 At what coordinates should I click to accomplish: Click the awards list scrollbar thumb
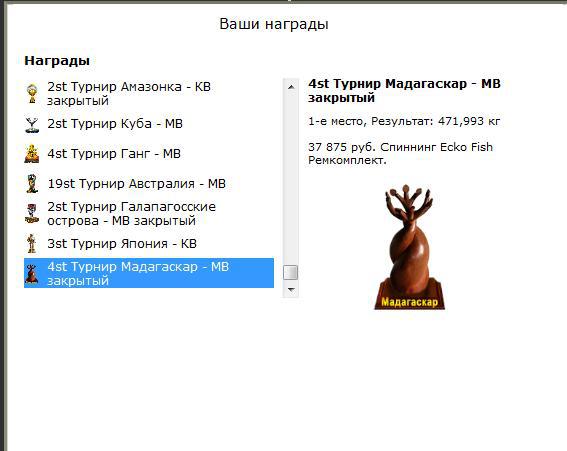[291, 272]
